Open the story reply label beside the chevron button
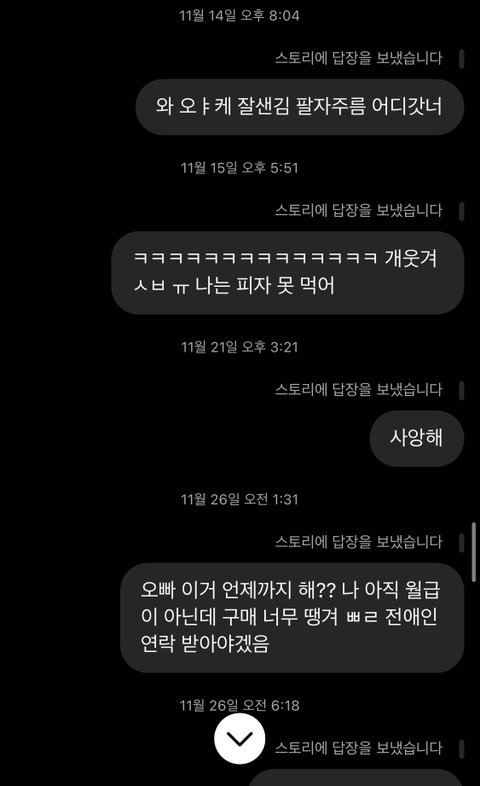This screenshot has height=786, width=480. [359, 748]
